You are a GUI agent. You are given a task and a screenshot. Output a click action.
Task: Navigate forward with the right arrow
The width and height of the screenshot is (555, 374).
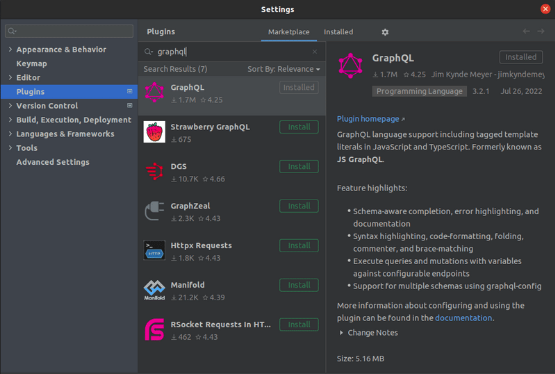pyautogui.click(x=540, y=31)
